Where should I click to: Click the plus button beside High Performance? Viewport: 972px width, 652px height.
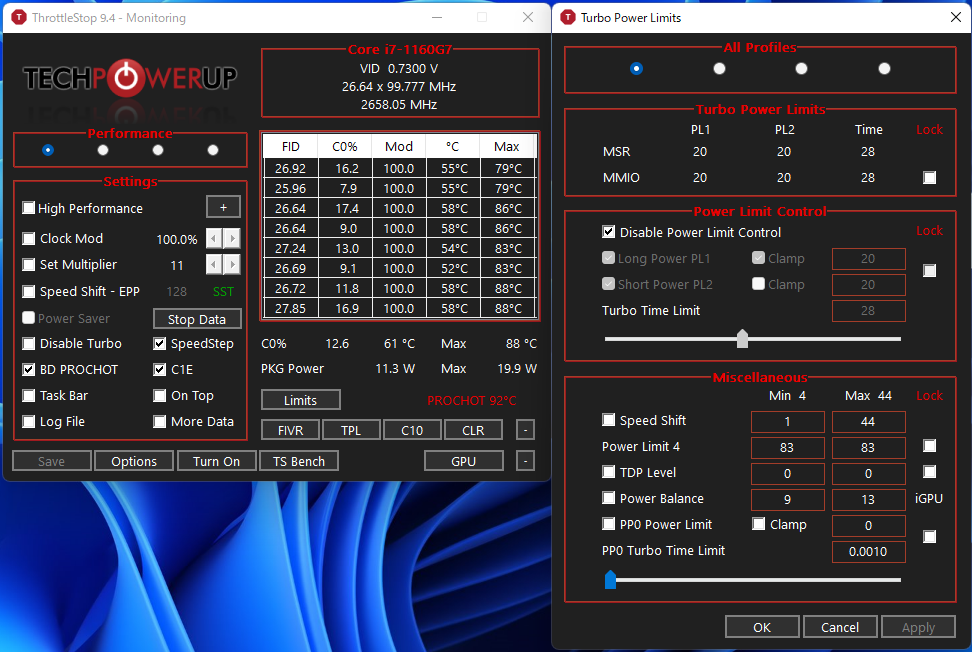pyautogui.click(x=223, y=208)
